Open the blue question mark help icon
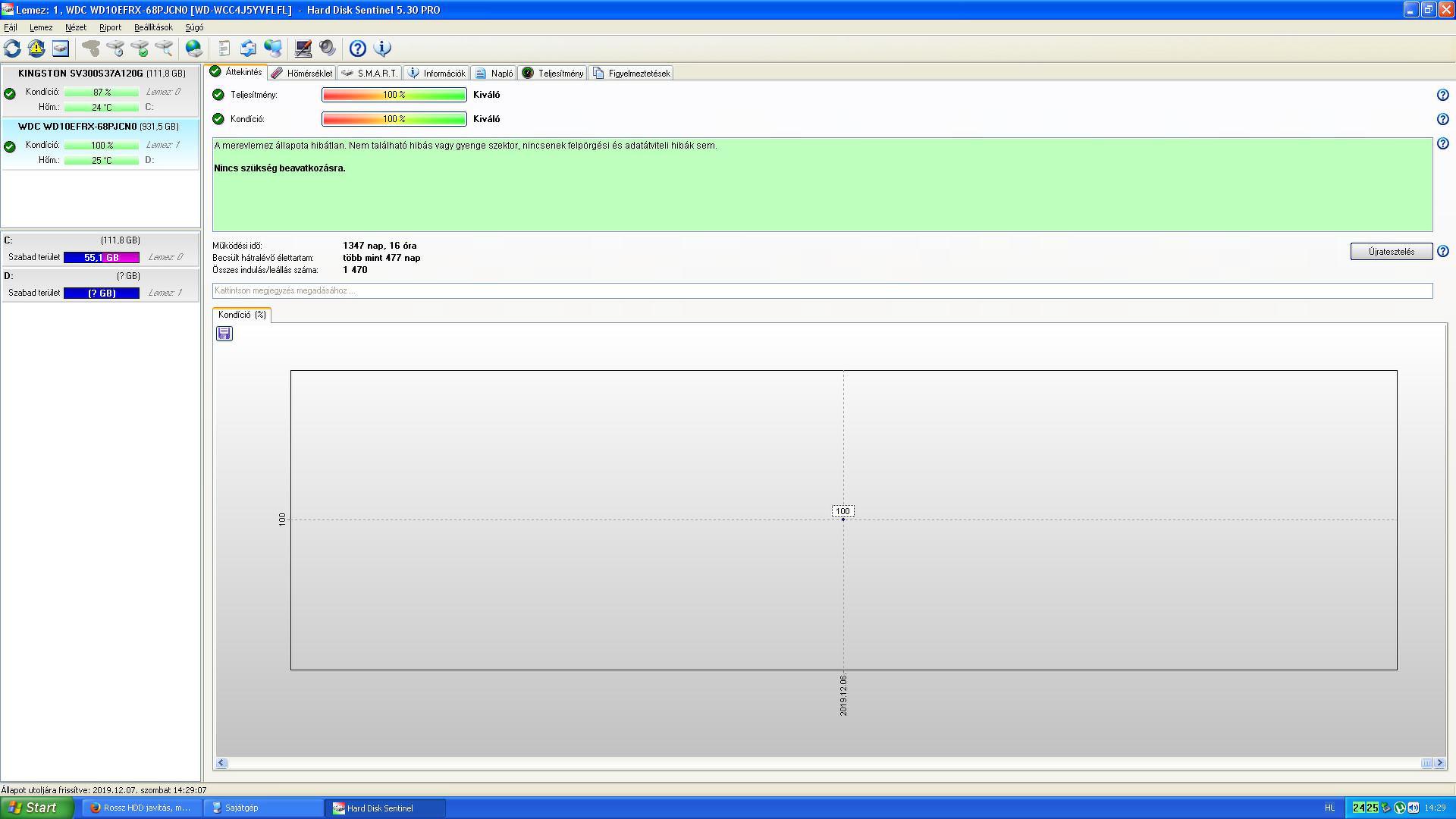The width and height of the screenshot is (1456, 819). click(358, 49)
